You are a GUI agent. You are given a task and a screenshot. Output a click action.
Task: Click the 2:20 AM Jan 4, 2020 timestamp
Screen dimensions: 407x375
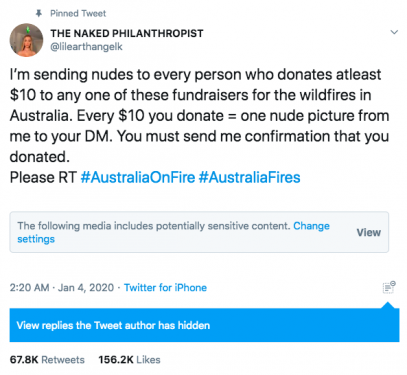coord(62,288)
